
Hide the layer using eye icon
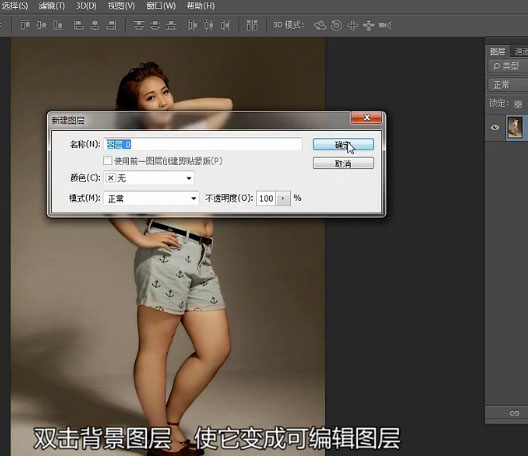(495, 127)
